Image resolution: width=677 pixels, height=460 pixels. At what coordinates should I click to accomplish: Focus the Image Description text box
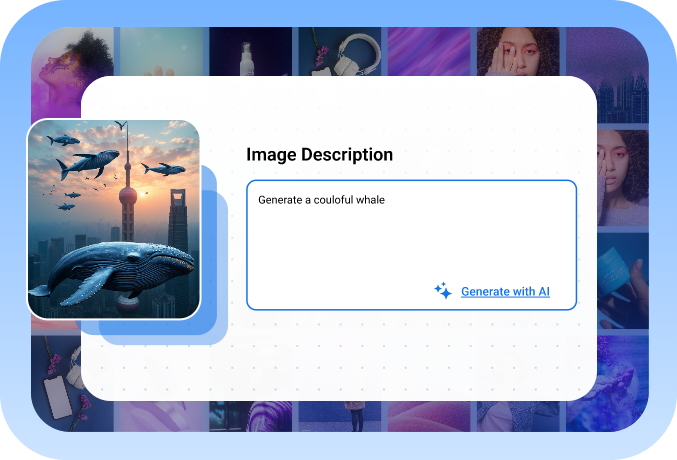click(411, 245)
